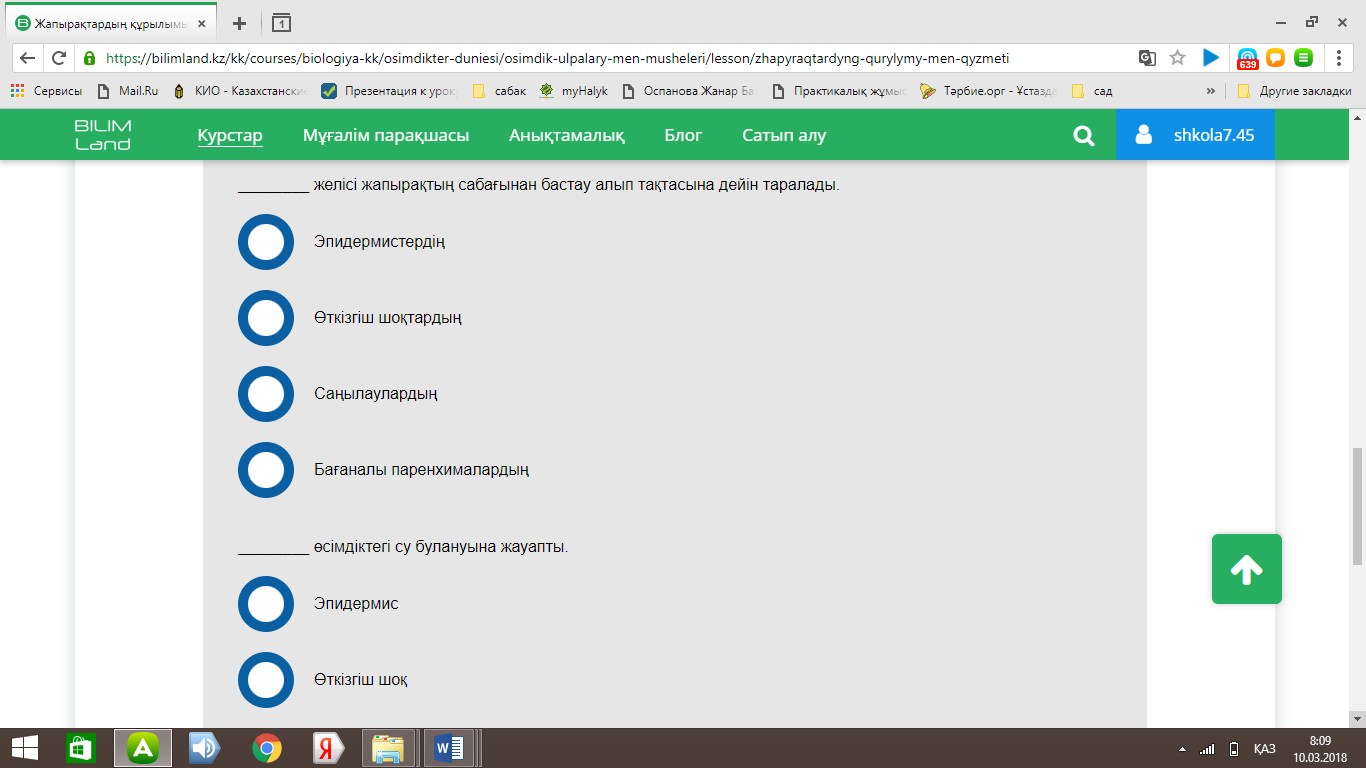Select the answer Өткізгіш шоқ

point(266,680)
